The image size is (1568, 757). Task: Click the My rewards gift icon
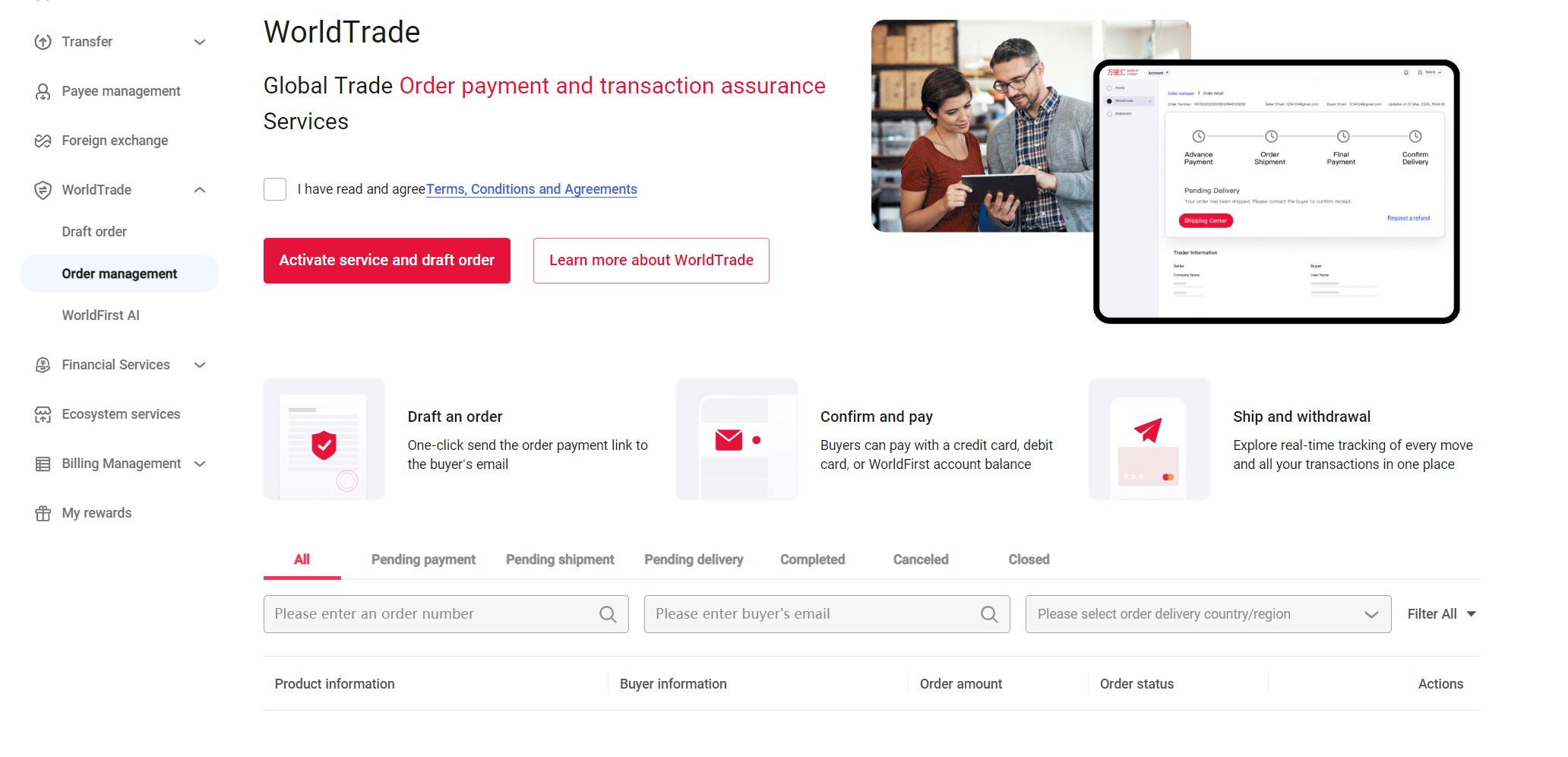43,513
